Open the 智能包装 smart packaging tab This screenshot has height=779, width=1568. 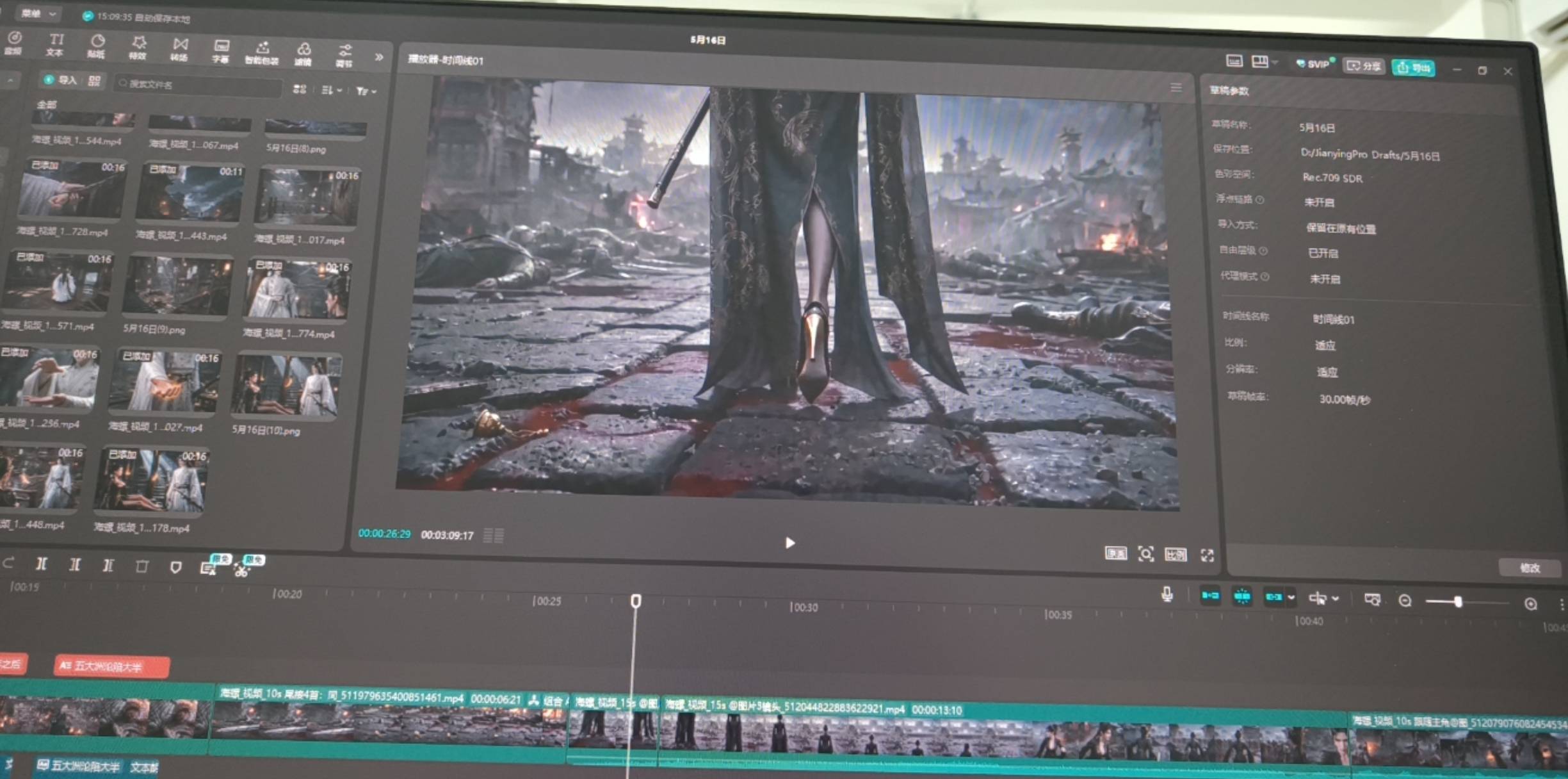tap(262, 53)
